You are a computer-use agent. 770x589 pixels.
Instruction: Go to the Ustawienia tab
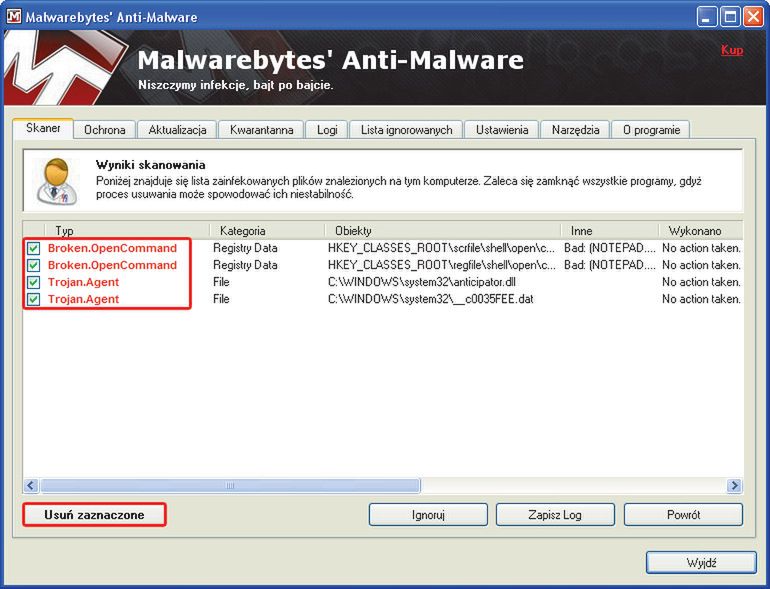coord(502,130)
